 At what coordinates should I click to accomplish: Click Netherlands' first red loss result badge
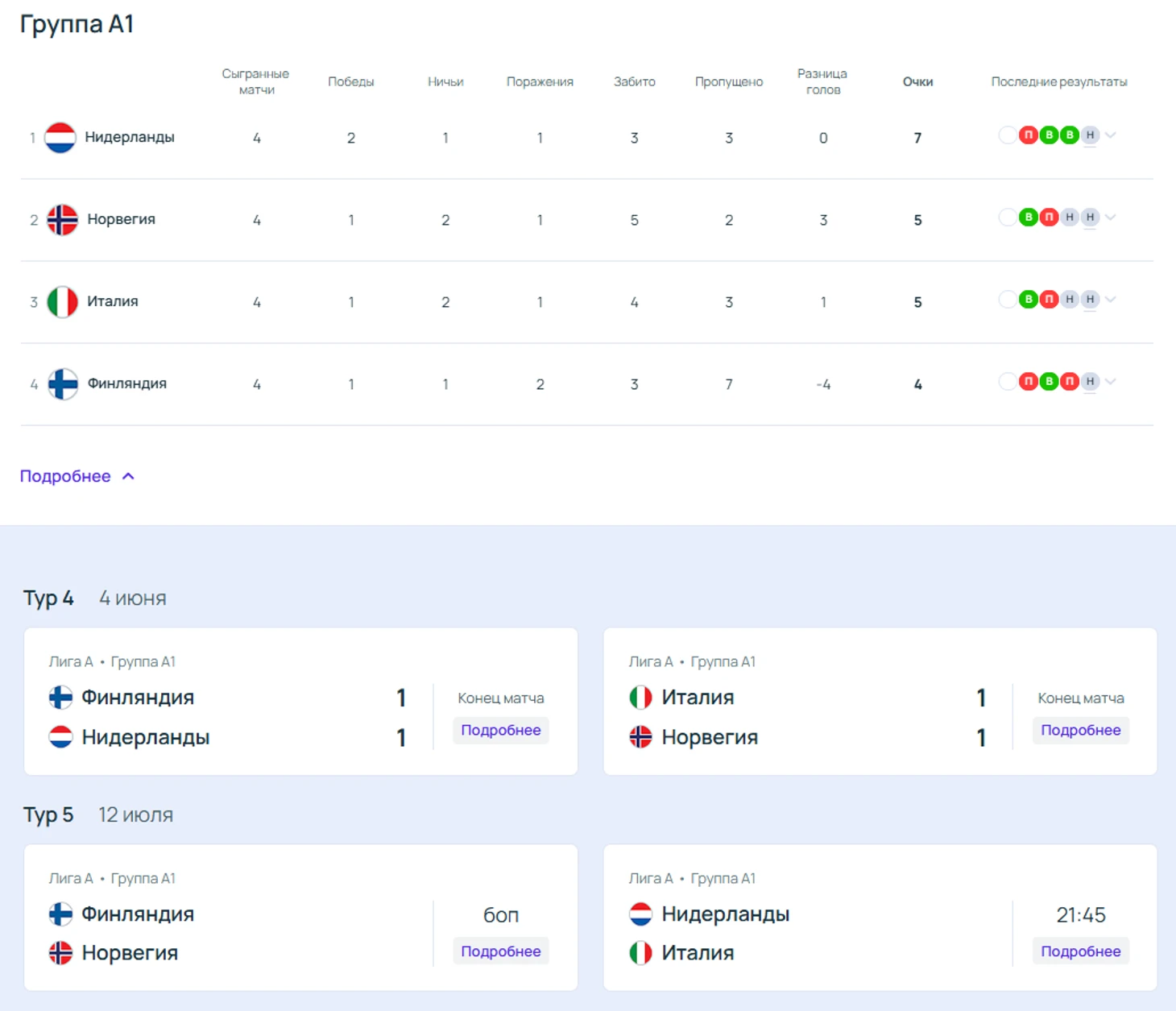point(1028,135)
